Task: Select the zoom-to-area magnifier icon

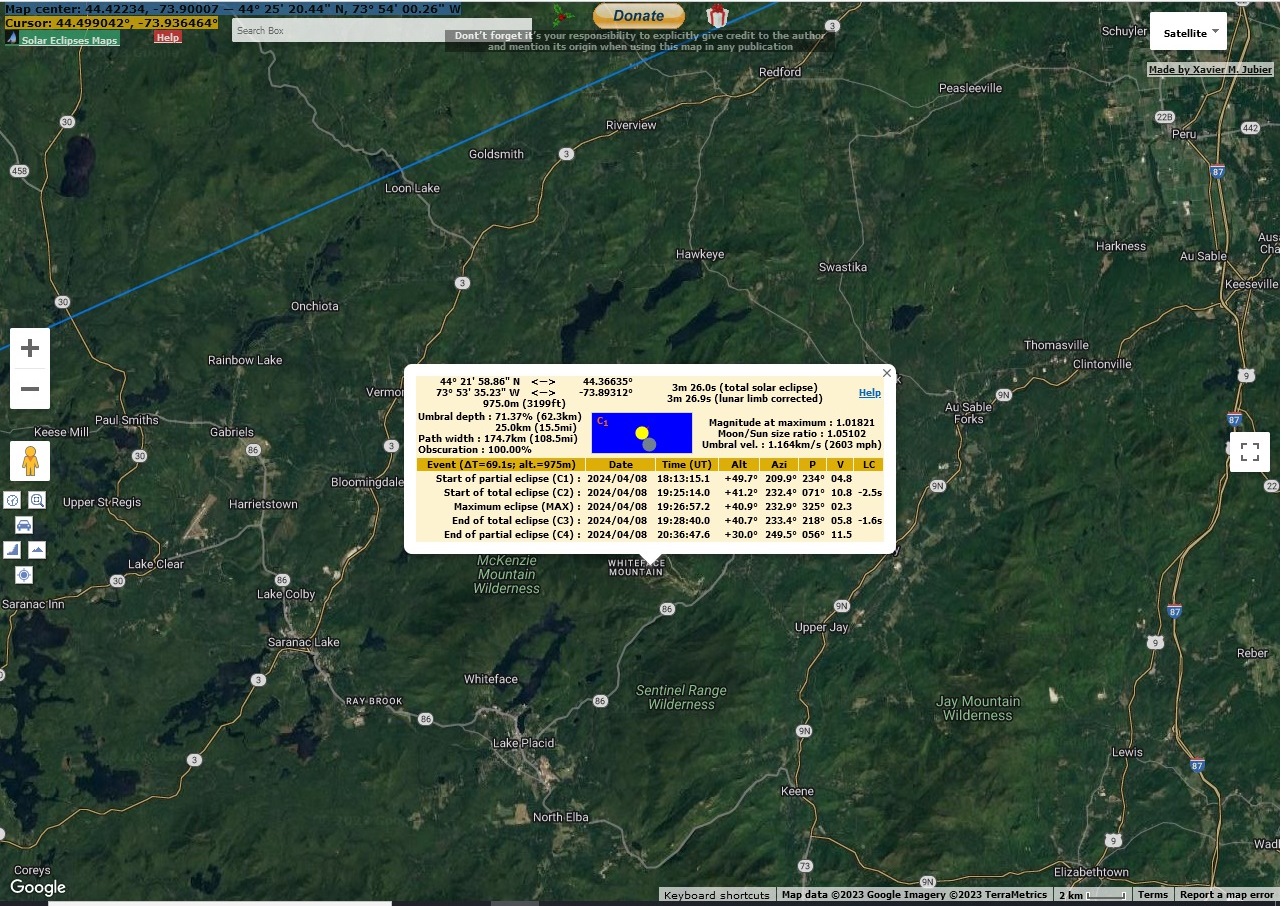Action: [36, 500]
